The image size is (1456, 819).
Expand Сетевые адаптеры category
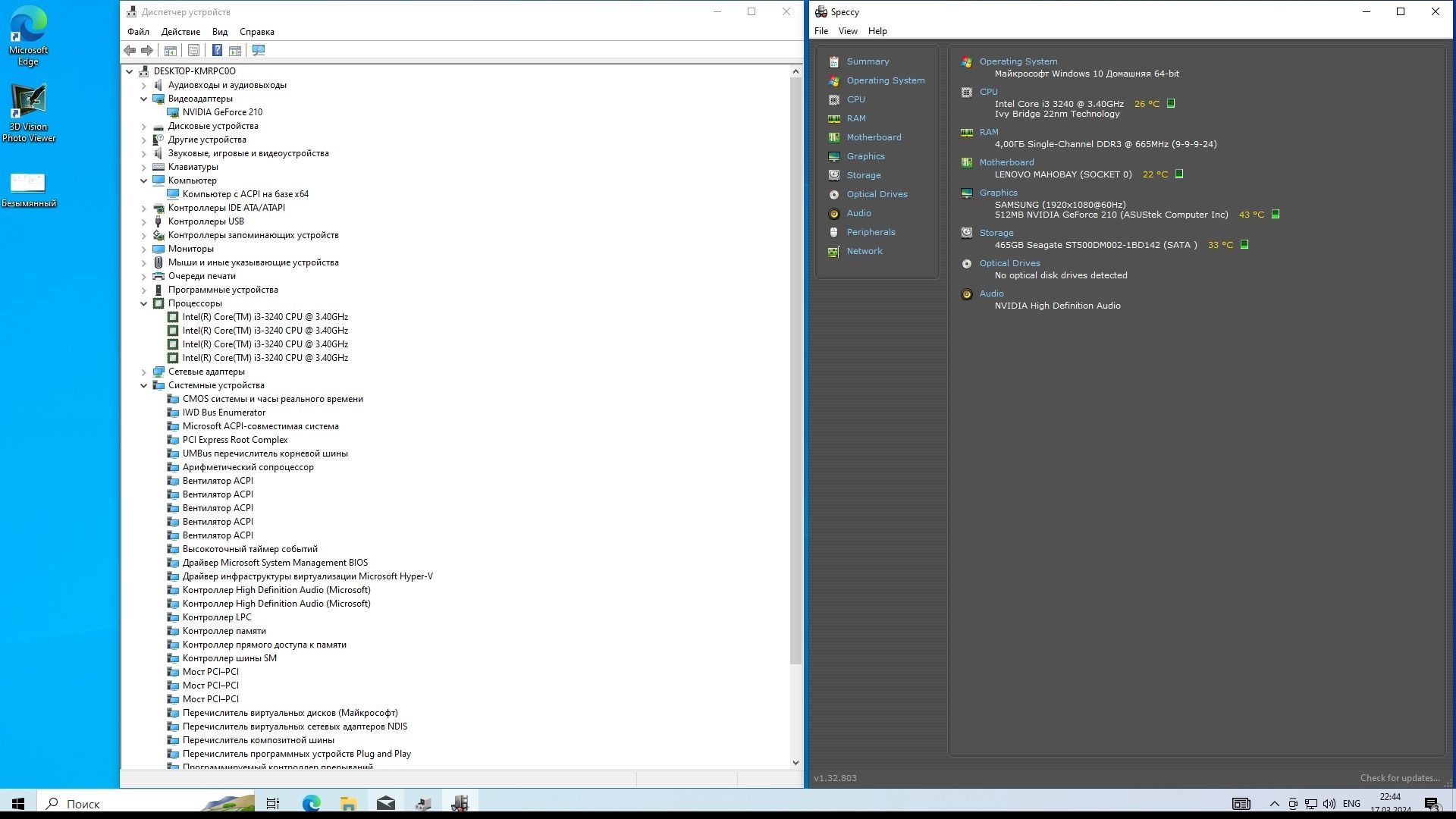(x=144, y=372)
